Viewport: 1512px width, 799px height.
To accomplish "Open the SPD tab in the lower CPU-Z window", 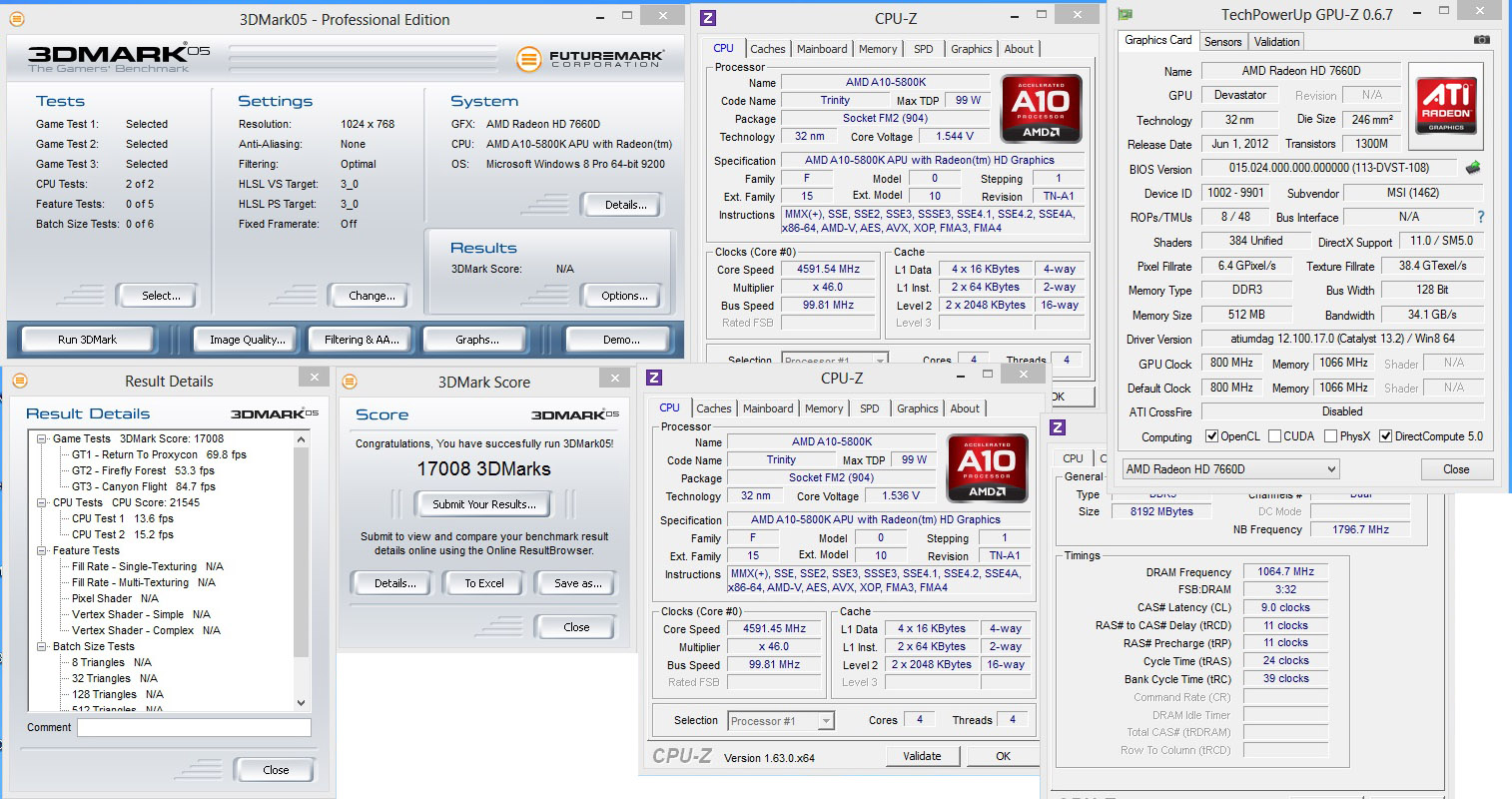I will point(870,408).
